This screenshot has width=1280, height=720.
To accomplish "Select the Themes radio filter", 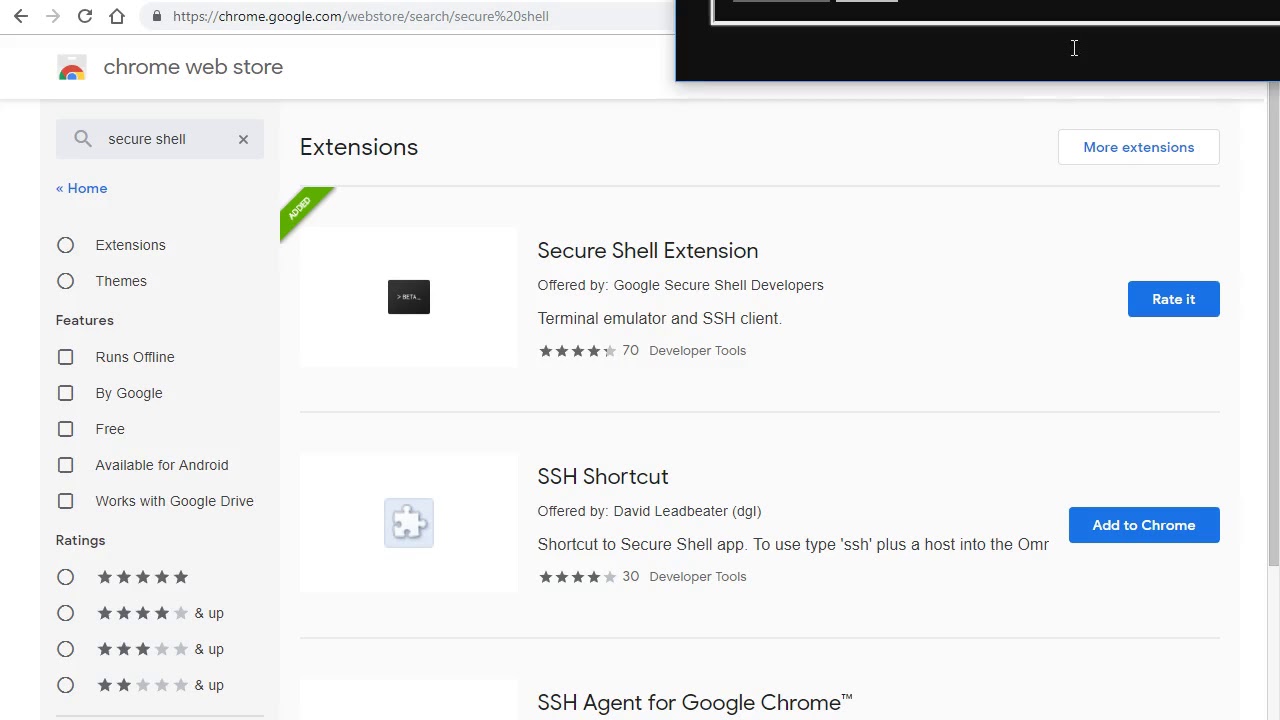I will pyautogui.click(x=65, y=281).
